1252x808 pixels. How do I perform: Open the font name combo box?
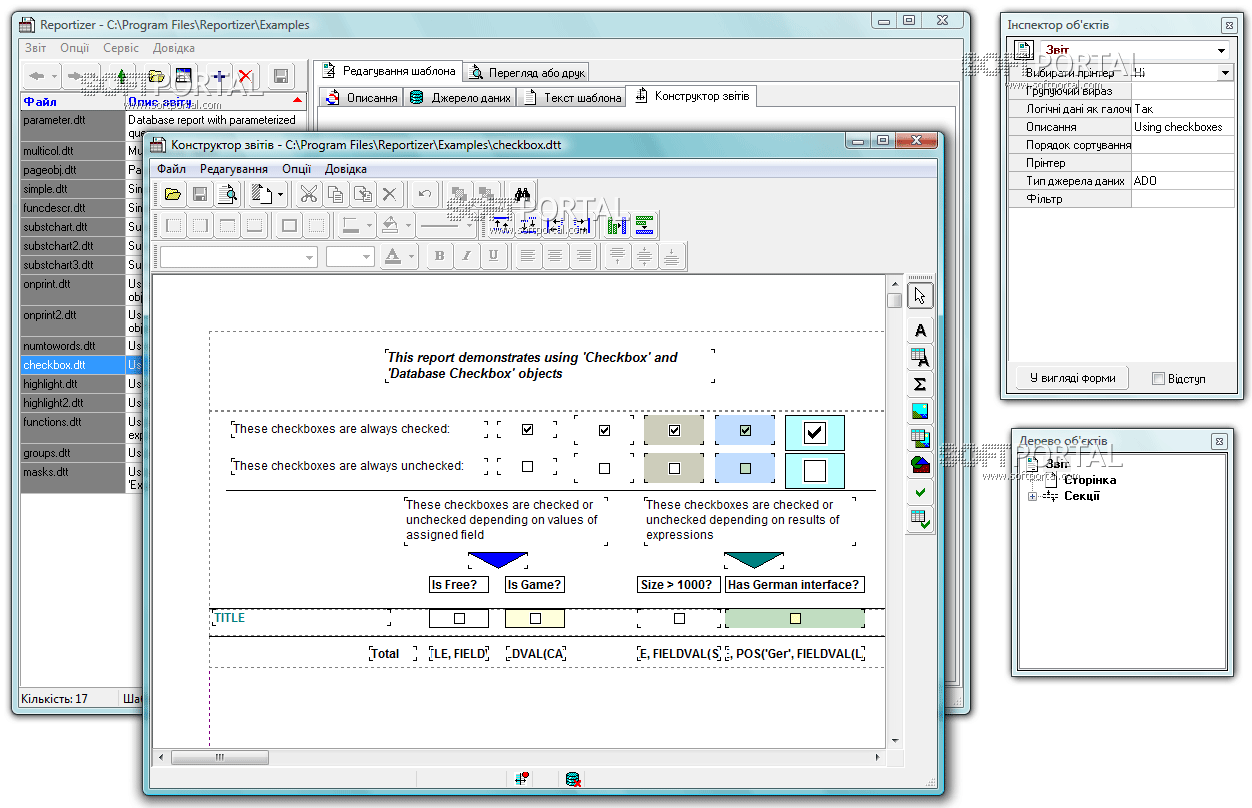(309, 257)
